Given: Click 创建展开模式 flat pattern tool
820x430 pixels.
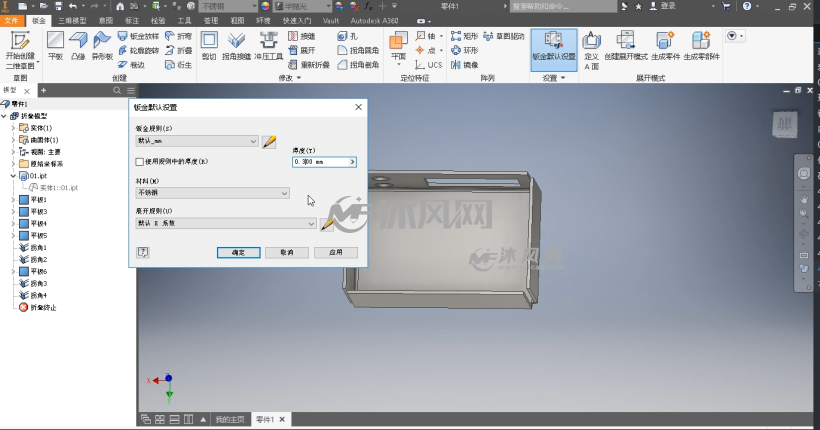Looking at the screenshot, I should click(x=625, y=46).
